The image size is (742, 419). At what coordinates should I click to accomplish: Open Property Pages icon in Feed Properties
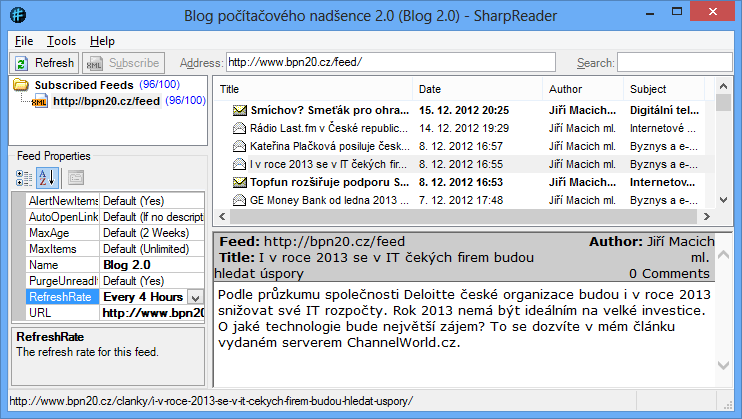click(75, 178)
